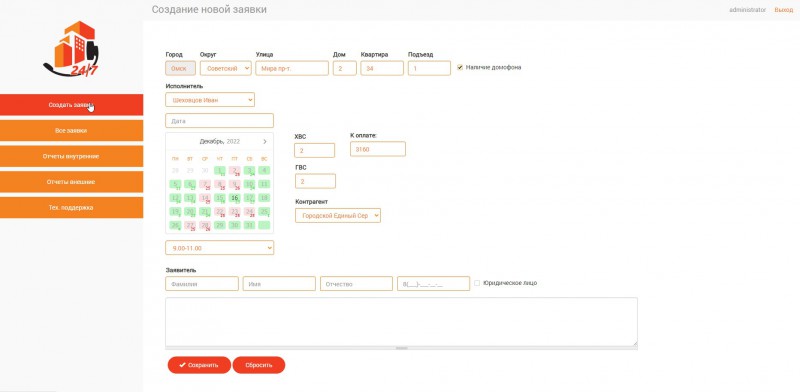Screen dimensions: 800x392
Task: Click the К оплате field
Action: [378, 149]
